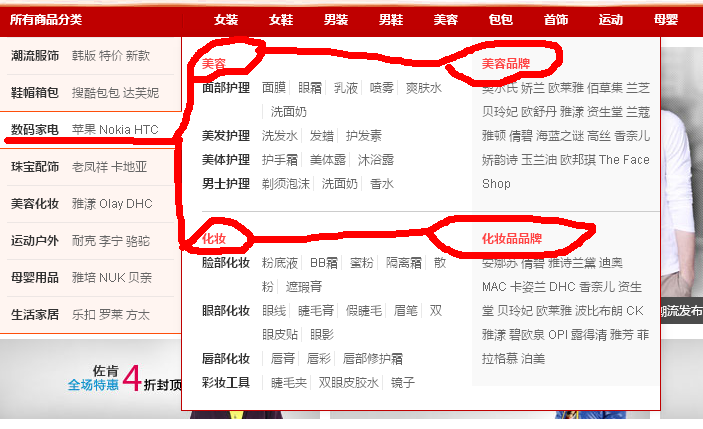Click the 眉笔 link
Screen dimensions: 703x429
(x=406, y=311)
